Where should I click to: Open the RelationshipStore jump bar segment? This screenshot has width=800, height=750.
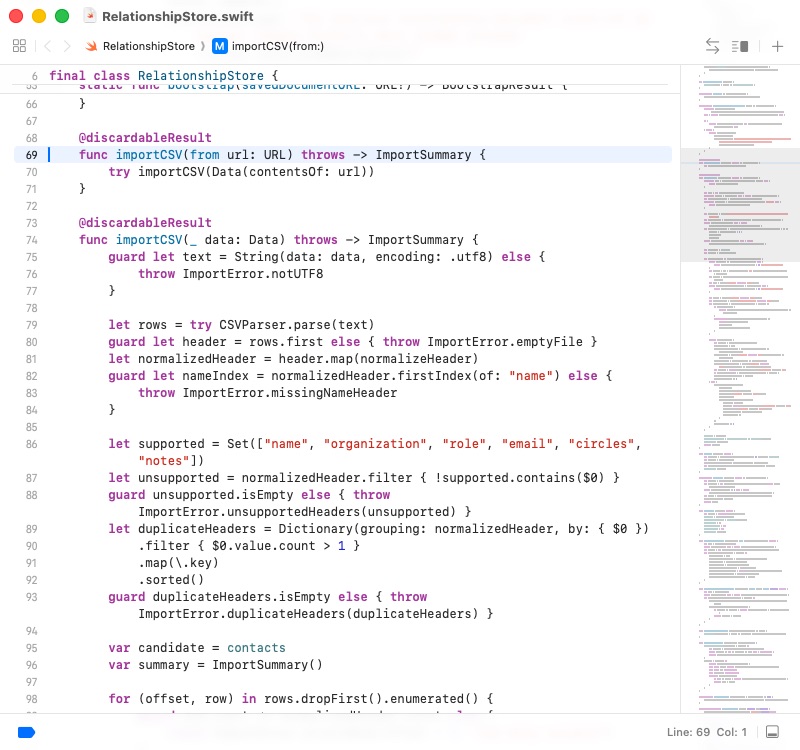coord(148,46)
